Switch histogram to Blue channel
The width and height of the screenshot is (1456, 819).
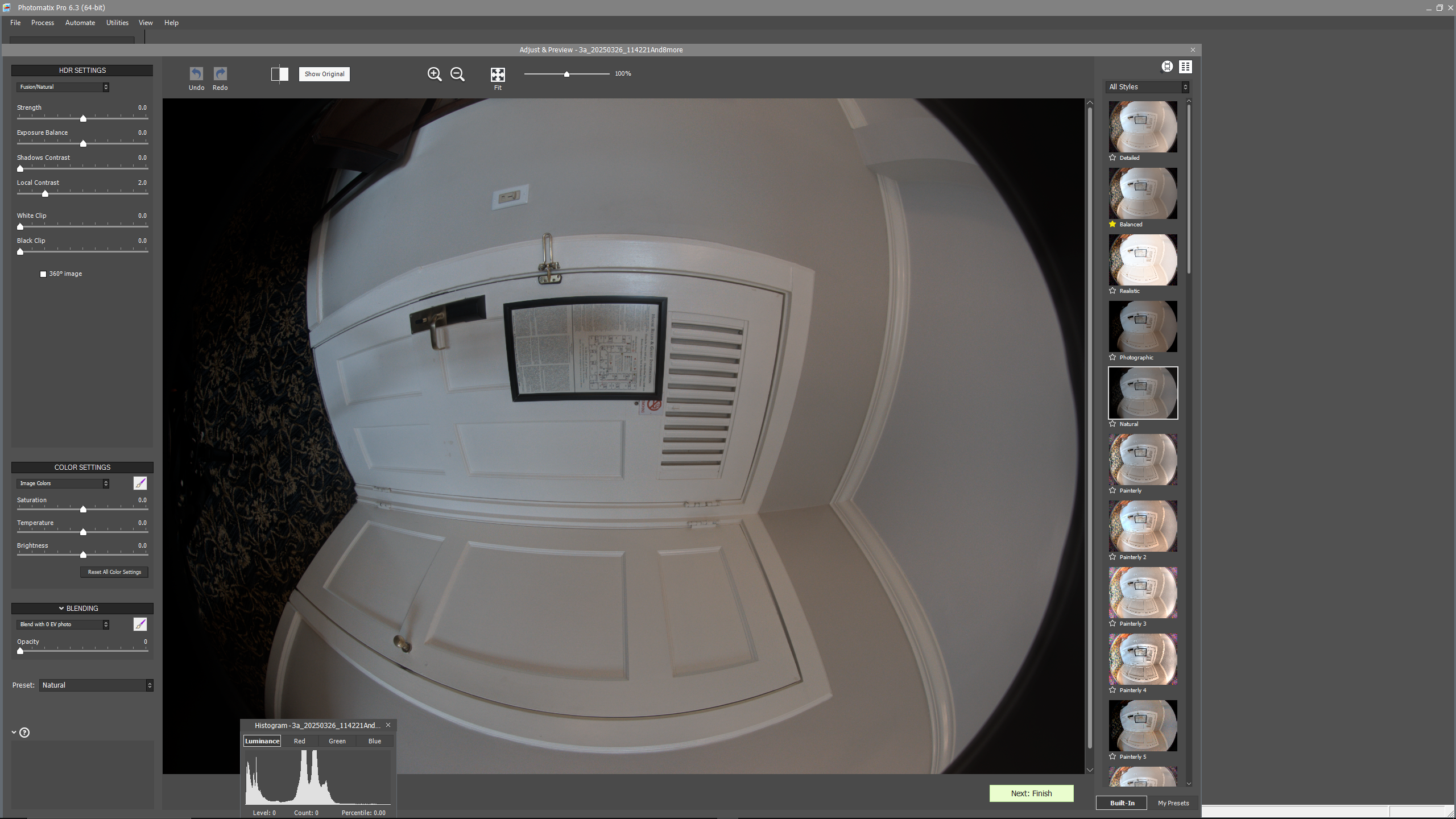click(x=375, y=741)
